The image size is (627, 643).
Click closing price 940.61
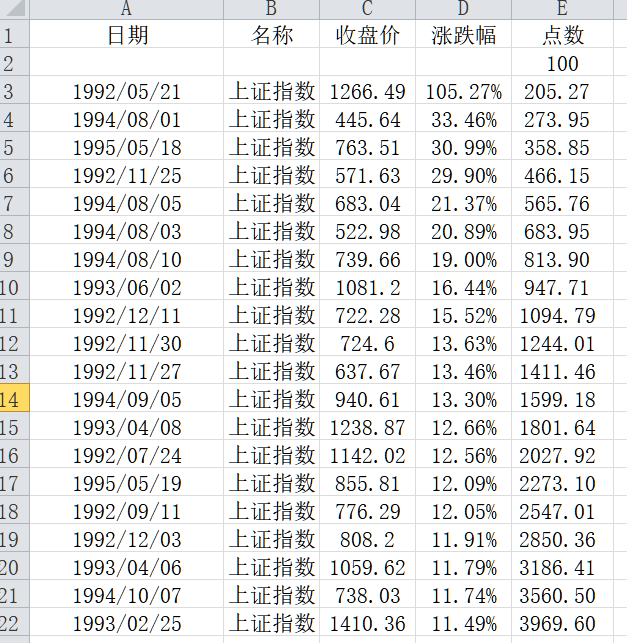pos(367,398)
